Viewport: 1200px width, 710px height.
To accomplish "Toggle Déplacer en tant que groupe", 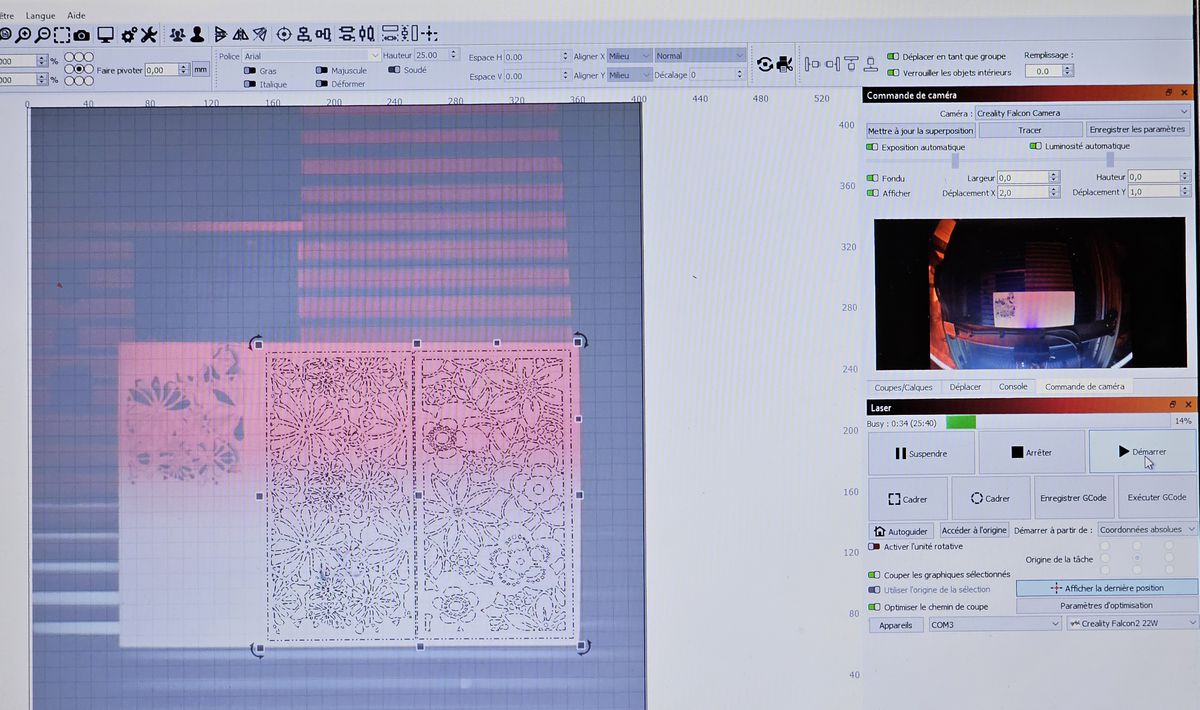I will (x=893, y=57).
